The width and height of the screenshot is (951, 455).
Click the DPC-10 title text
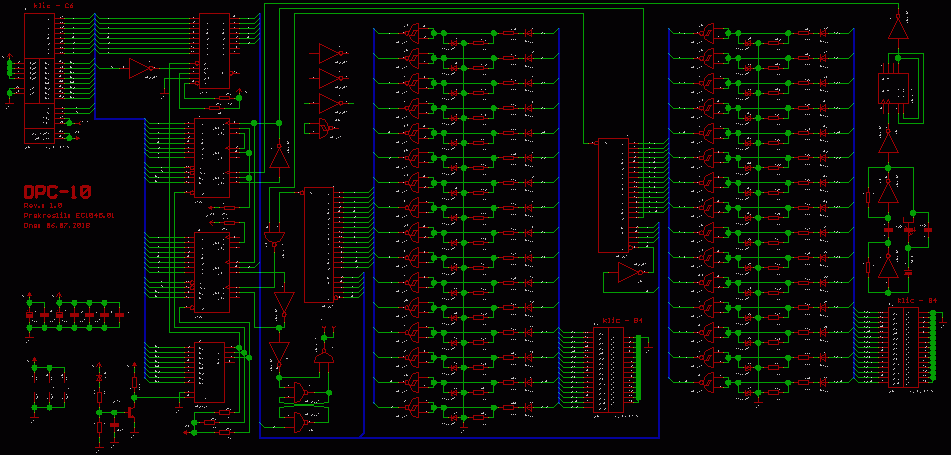point(57,192)
